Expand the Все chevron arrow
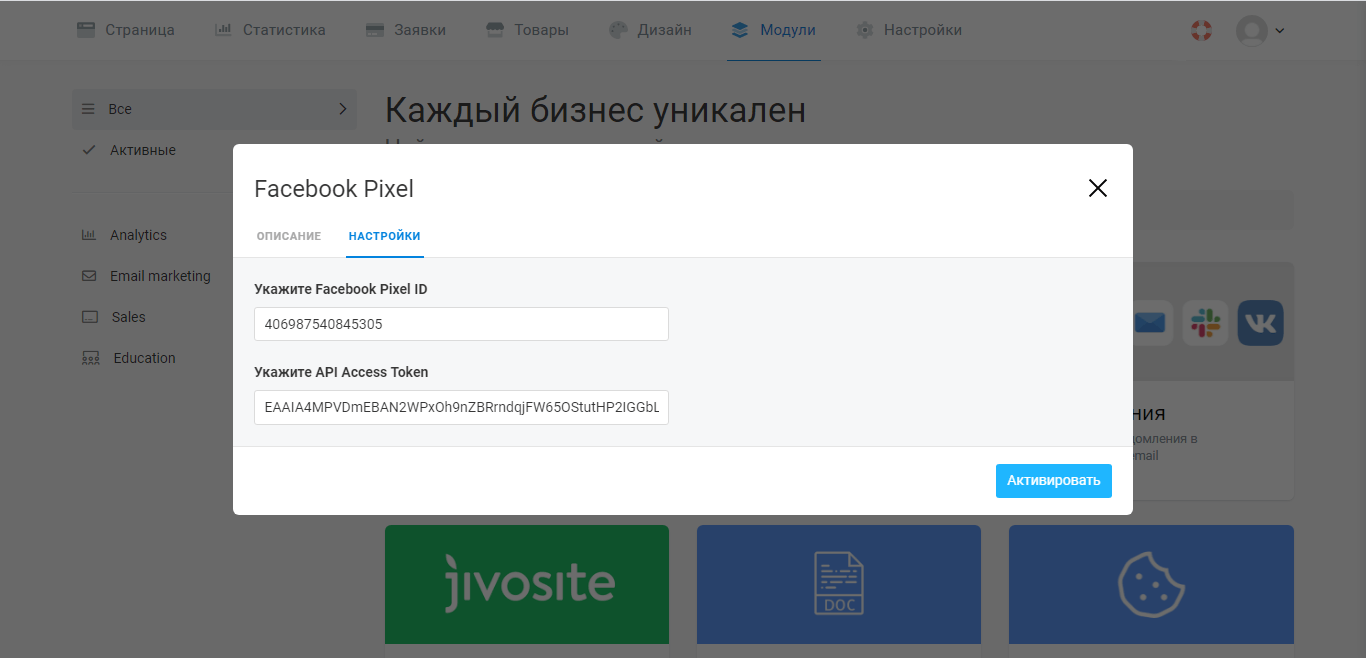This screenshot has width=1366, height=658. (342, 109)
